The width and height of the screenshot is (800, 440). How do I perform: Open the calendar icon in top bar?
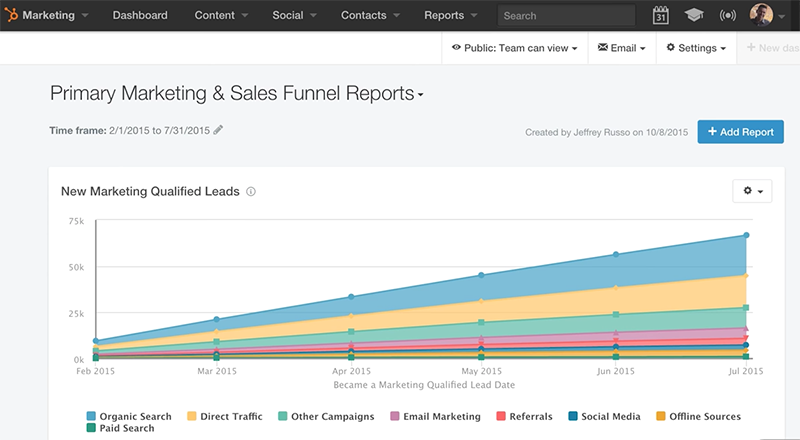click(x=660, y=16)
